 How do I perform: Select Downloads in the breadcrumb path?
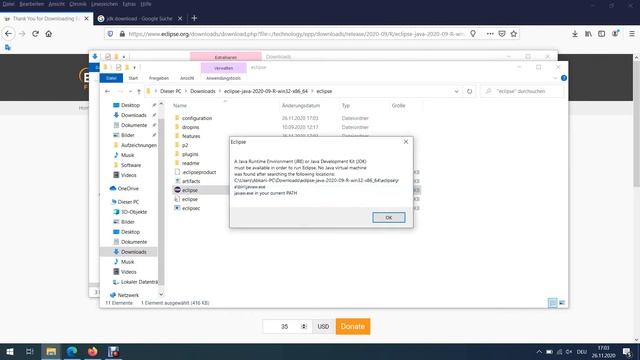[202, 91]
